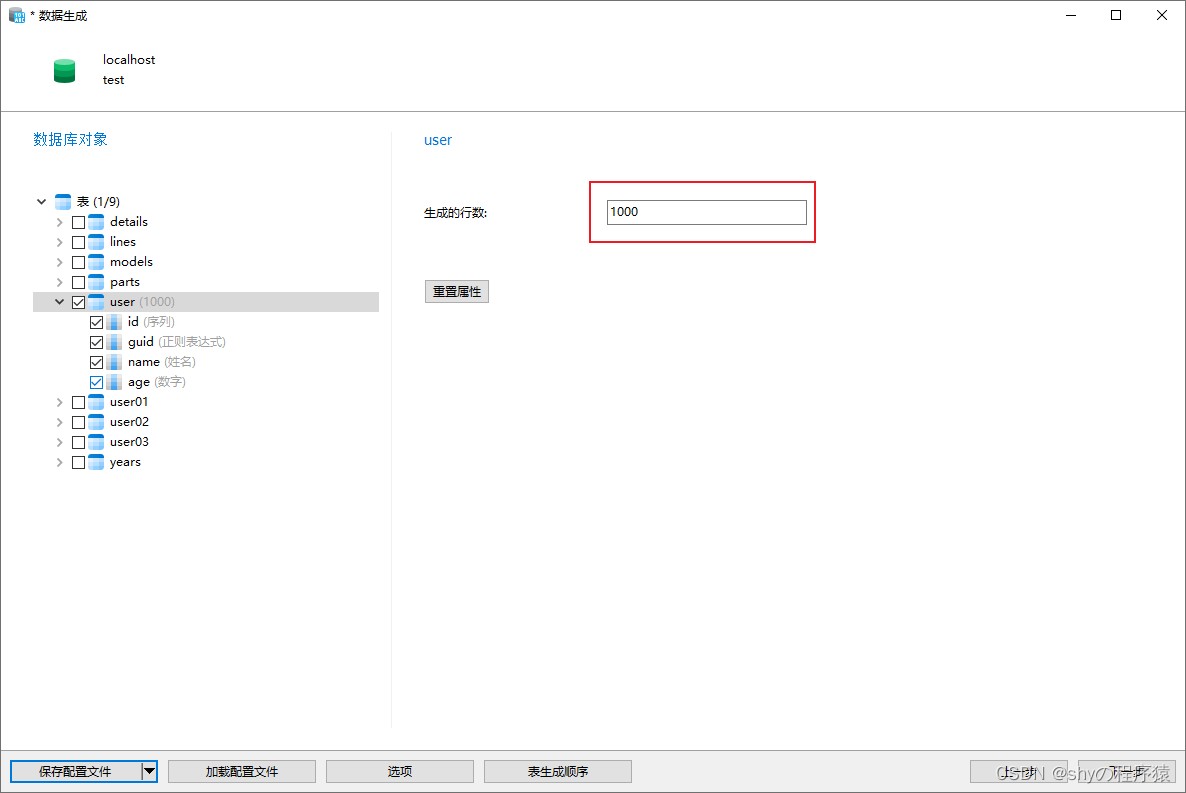
Task: Click the lines table icon
Action: (x=96, y=241)
